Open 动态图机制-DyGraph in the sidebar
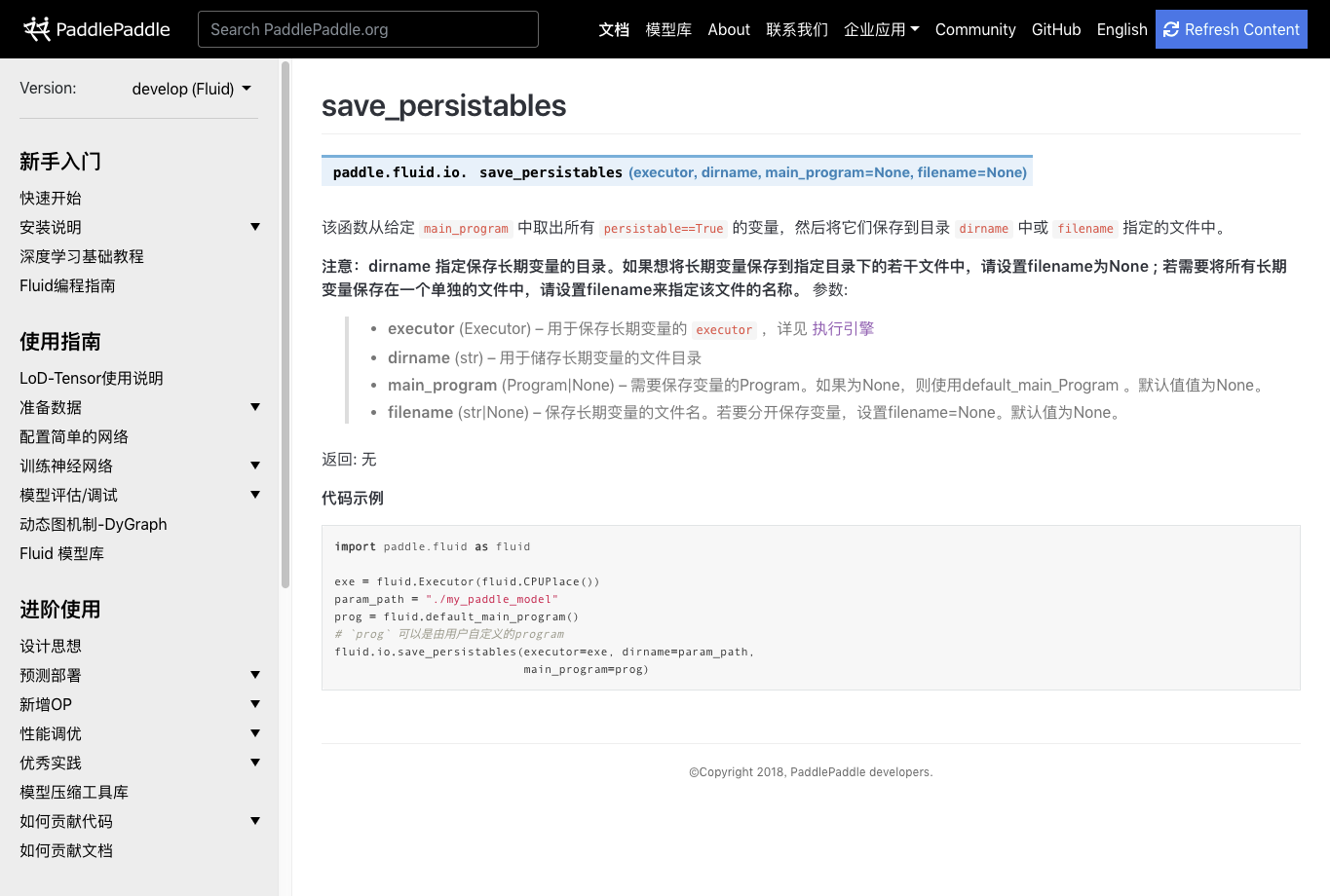 click(94, 524)
